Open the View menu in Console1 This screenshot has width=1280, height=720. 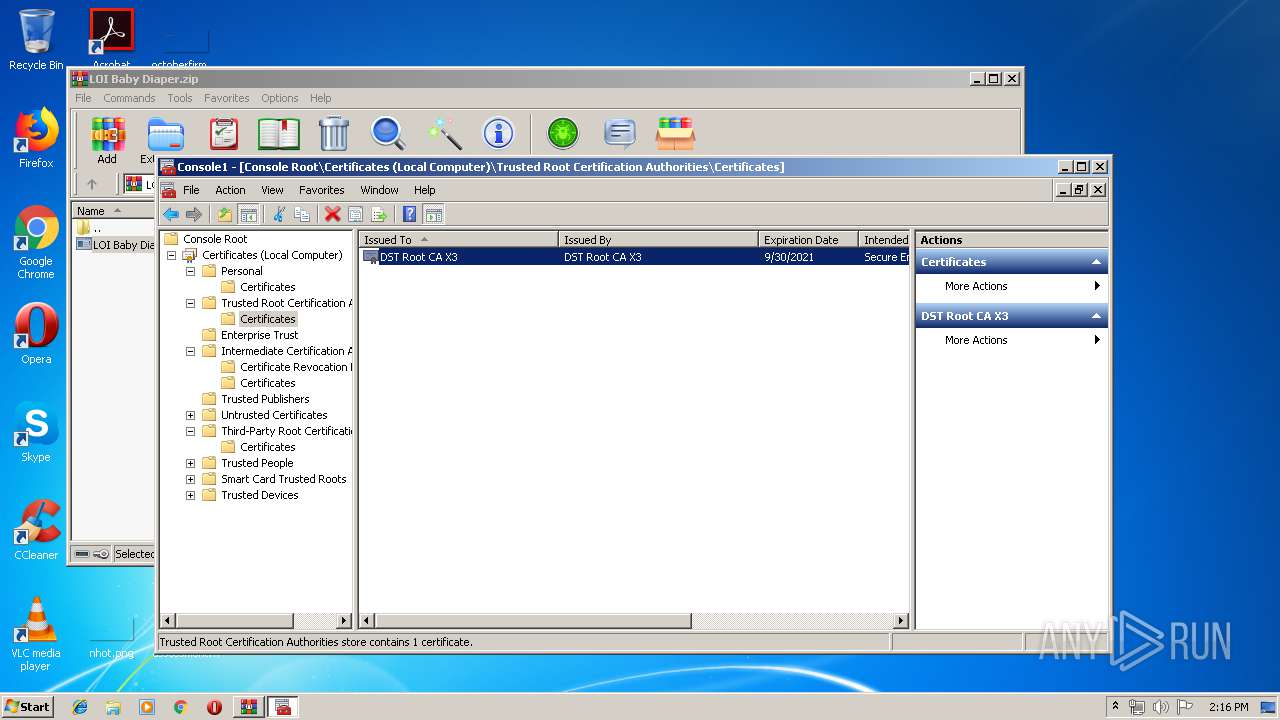(272, 190)
